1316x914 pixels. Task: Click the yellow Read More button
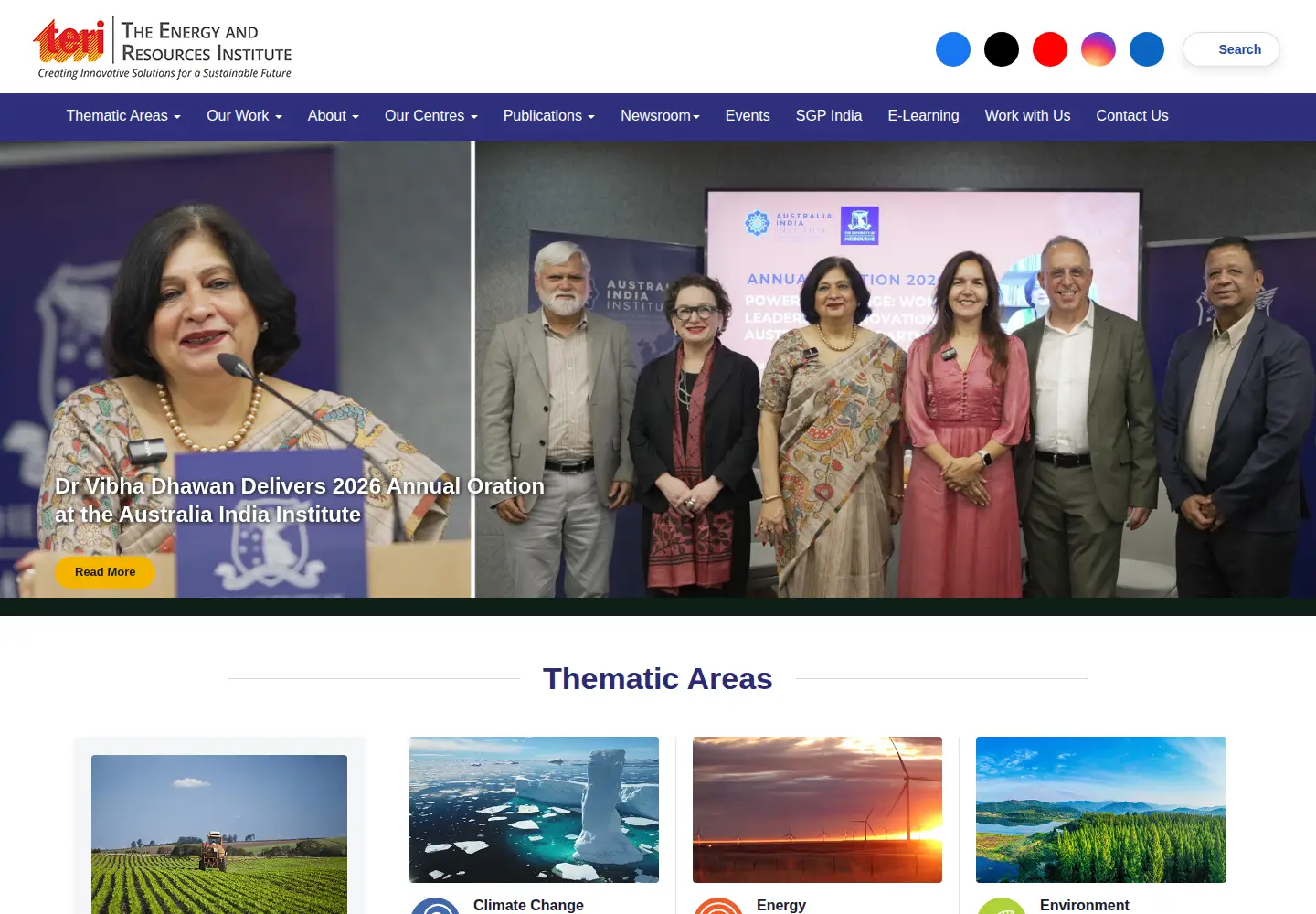coord(105,572)
